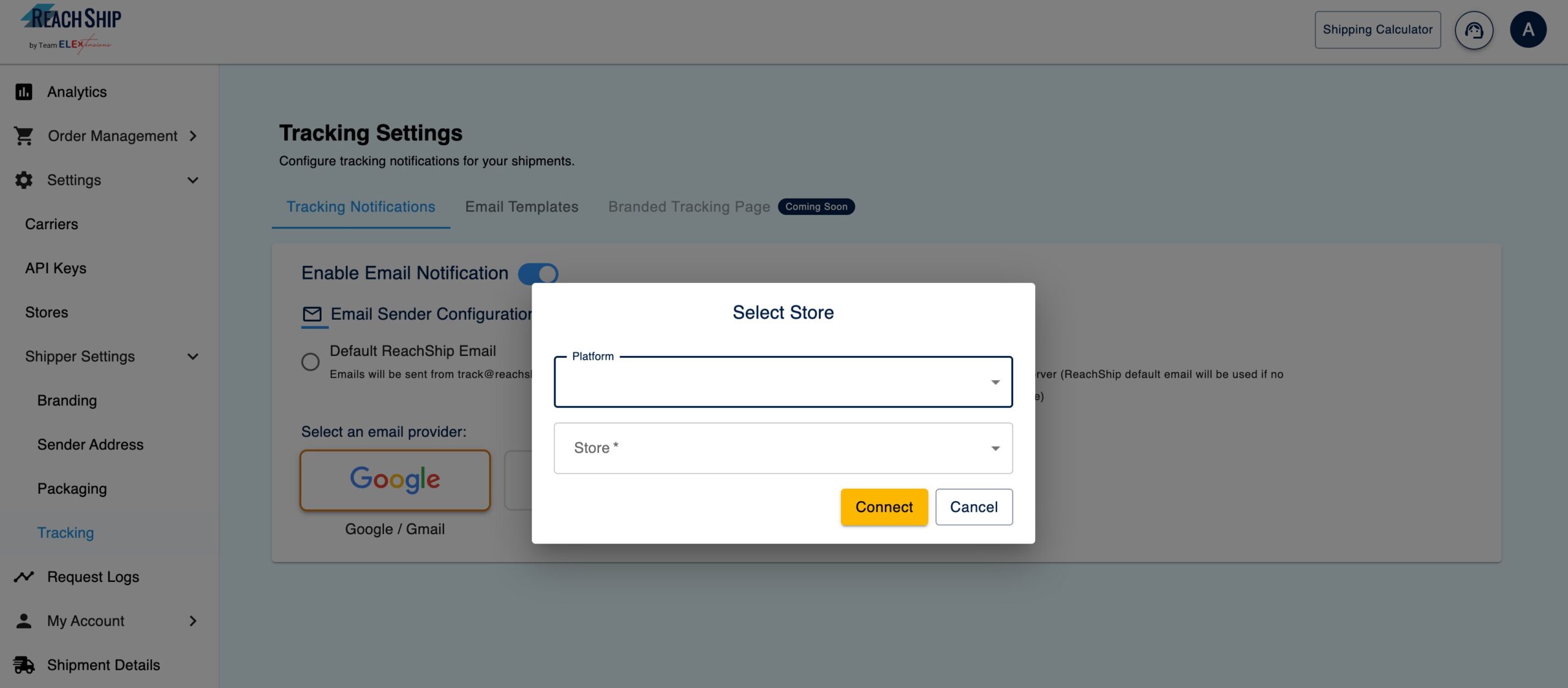Open the Analytics bar chart icon
The height and width of the screenshot is (688, 1568).
click(x=23, y=92)
